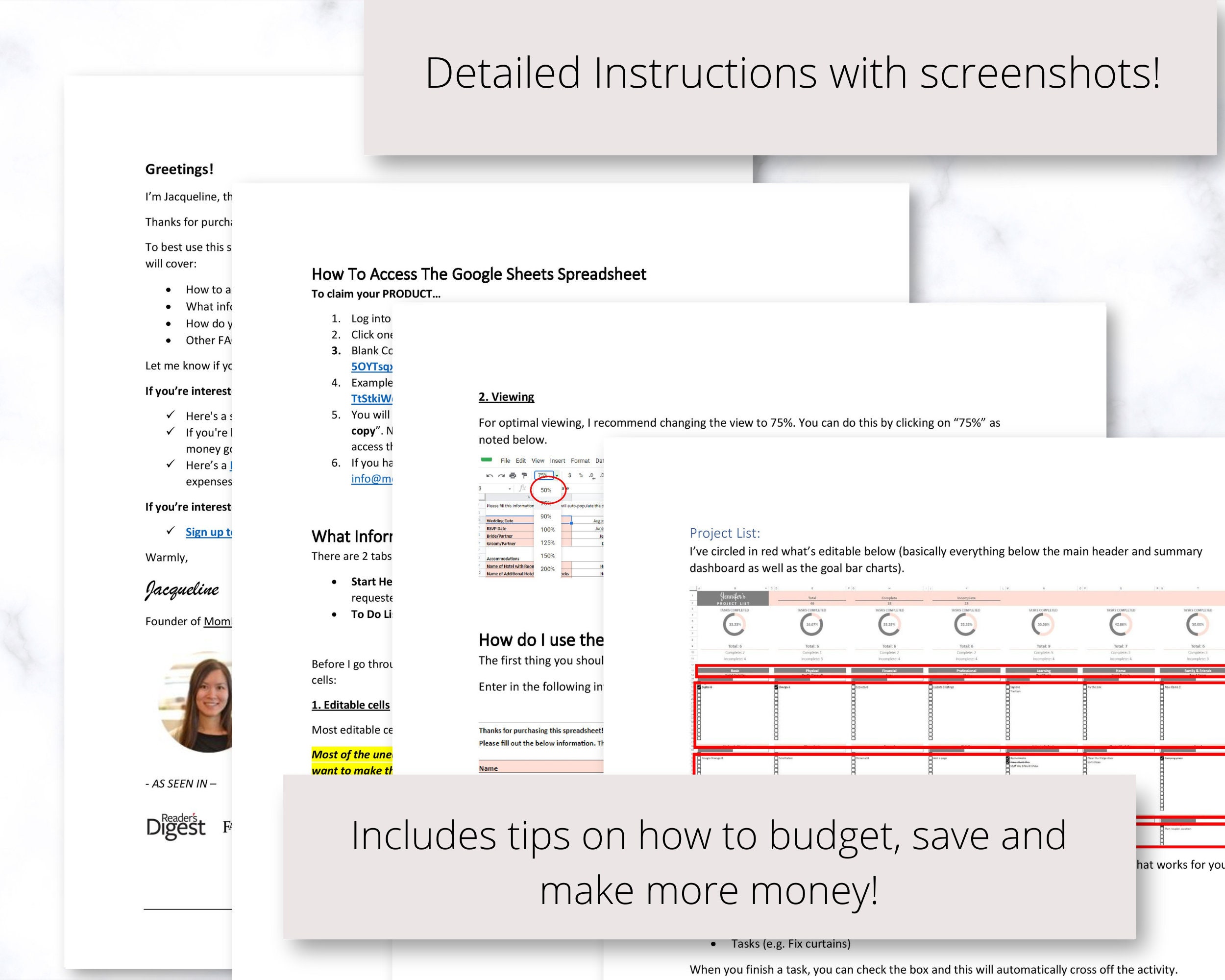Uncheck the completed Omega checkbox under Physical
This screenshot has width=1225, height=980.
tap(776, 687)
